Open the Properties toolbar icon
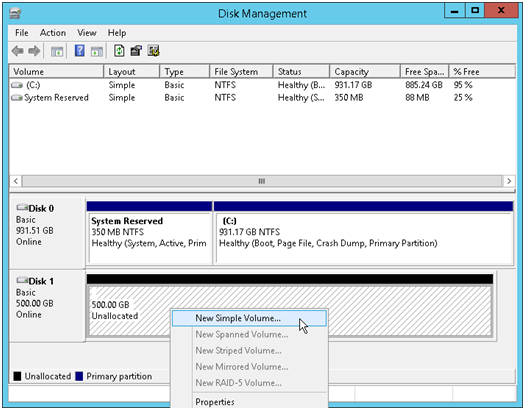This screenshot has height=410, width=525. [136, 51]
